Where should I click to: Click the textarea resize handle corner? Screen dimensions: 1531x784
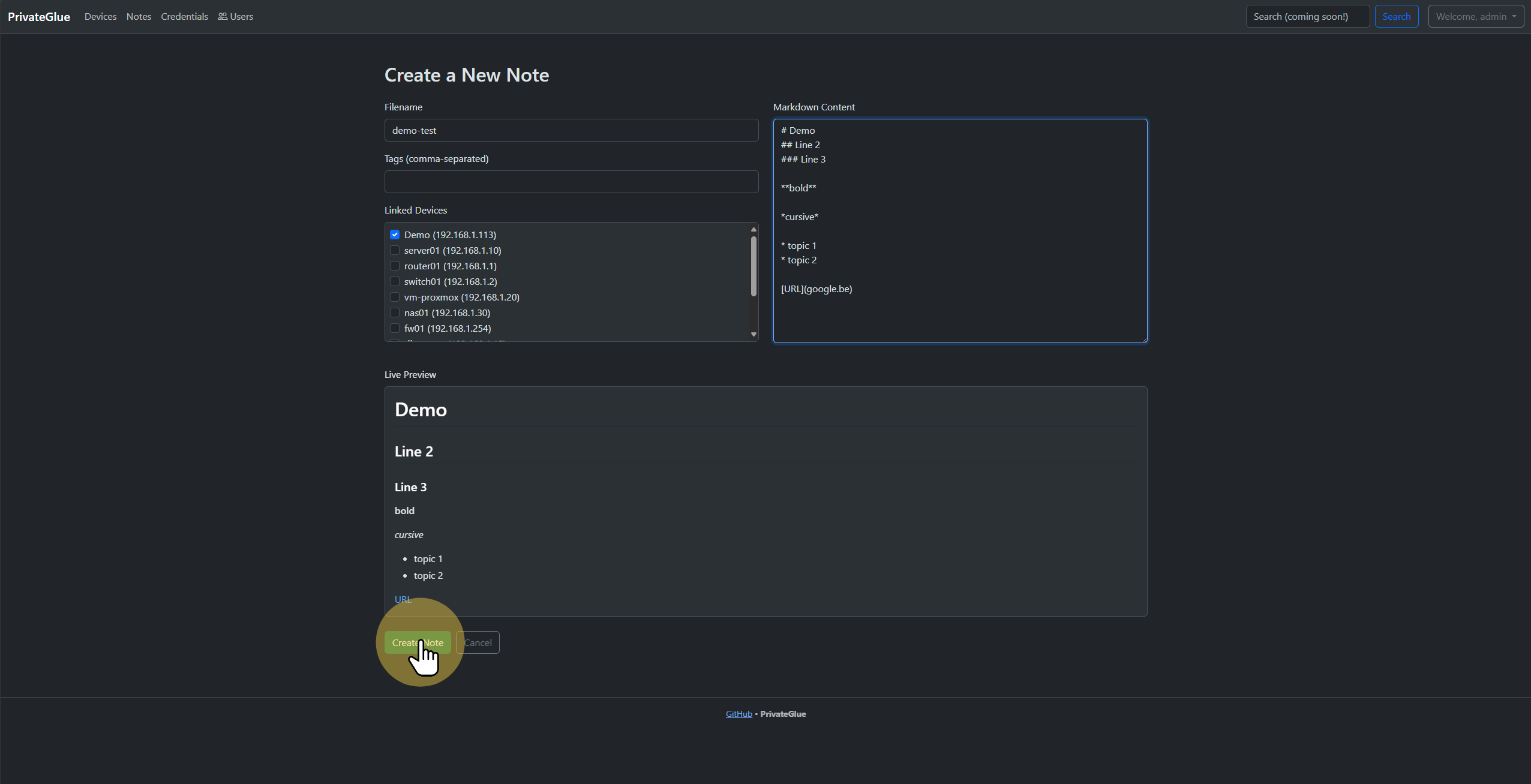tap(1143, 340)
